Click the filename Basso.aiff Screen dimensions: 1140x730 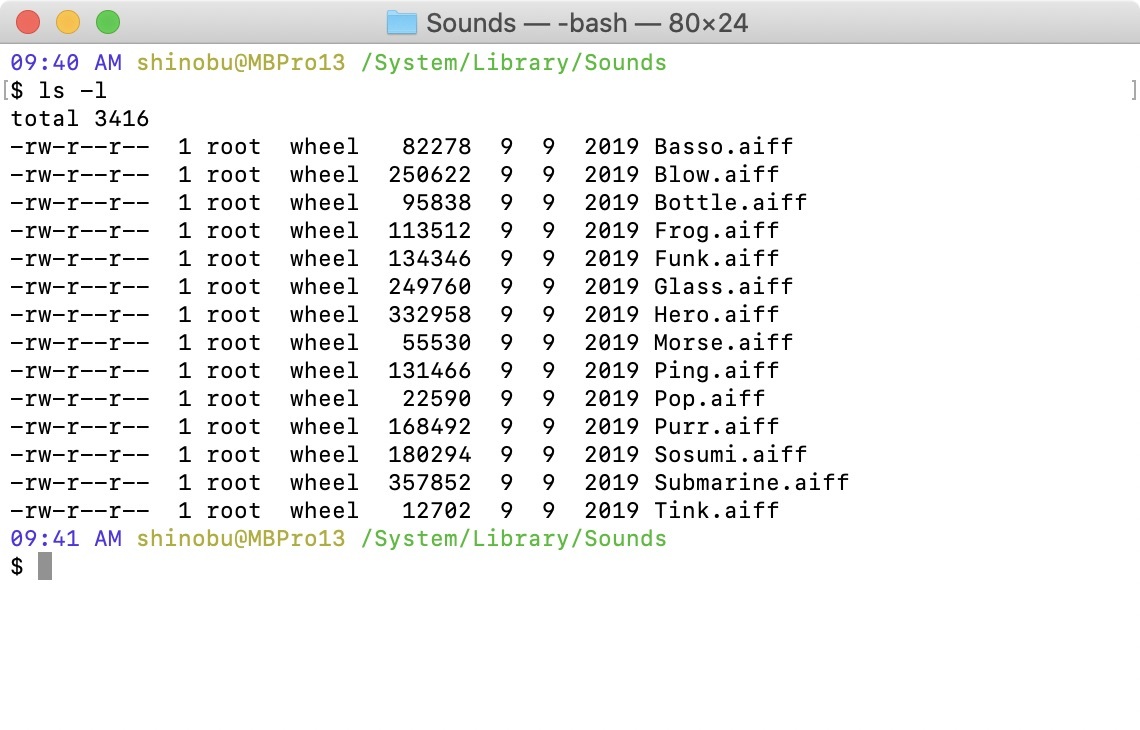coord(723,147)
